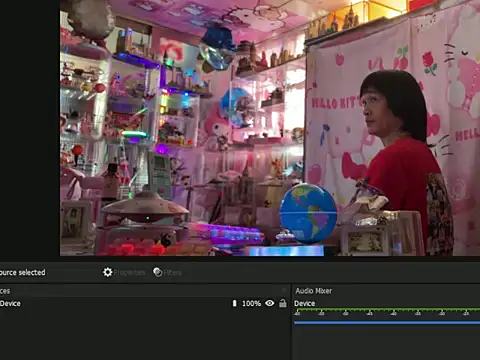This screenshot has width=480, height=360.
Task: Toggle the lock on the Device source
Action: (x=283, y=303)
